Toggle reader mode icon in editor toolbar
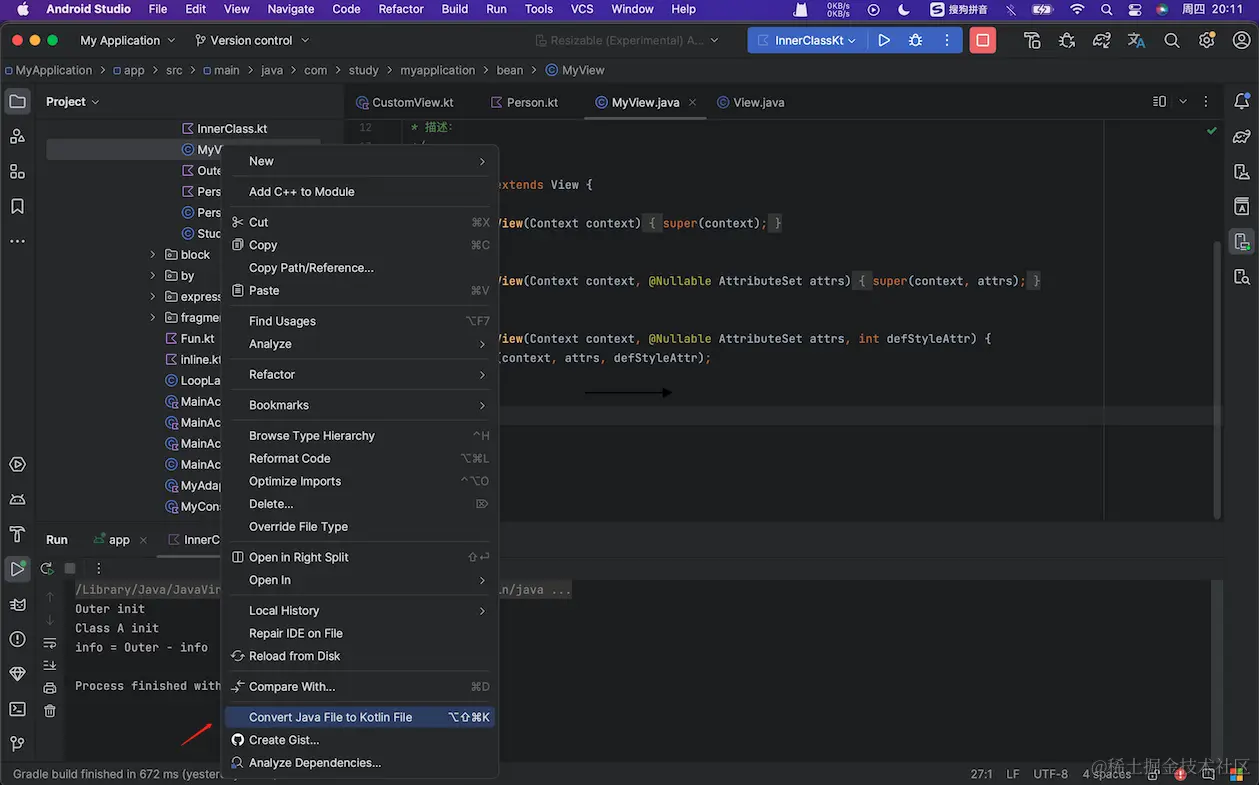Screen dimensions: 1259x785 (1160, 102)
